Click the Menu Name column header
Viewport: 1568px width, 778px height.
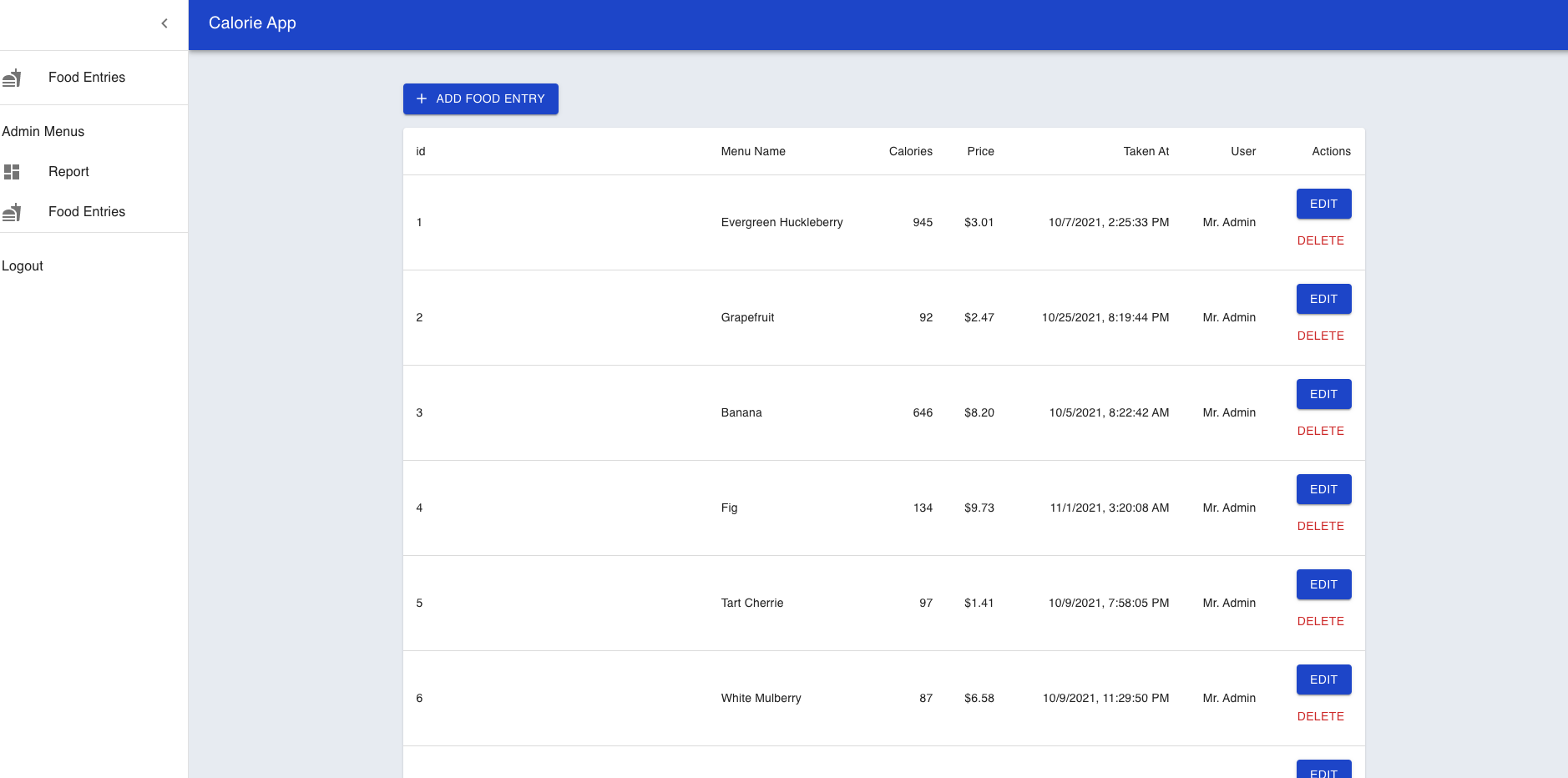(752, 151)
